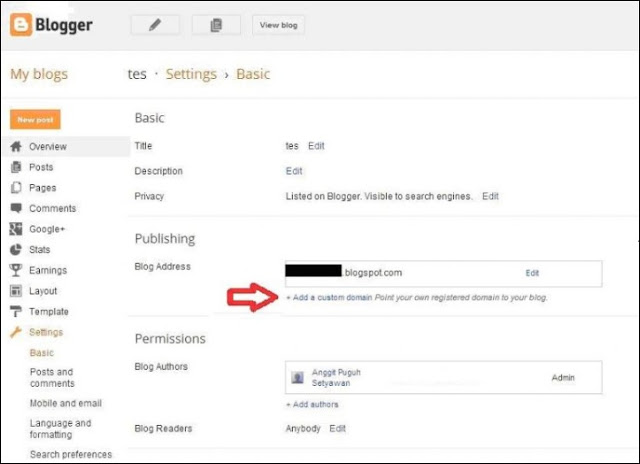Select Posts and comments settings
This screenshot has height=464, width=640.
(x=52, y=378)
